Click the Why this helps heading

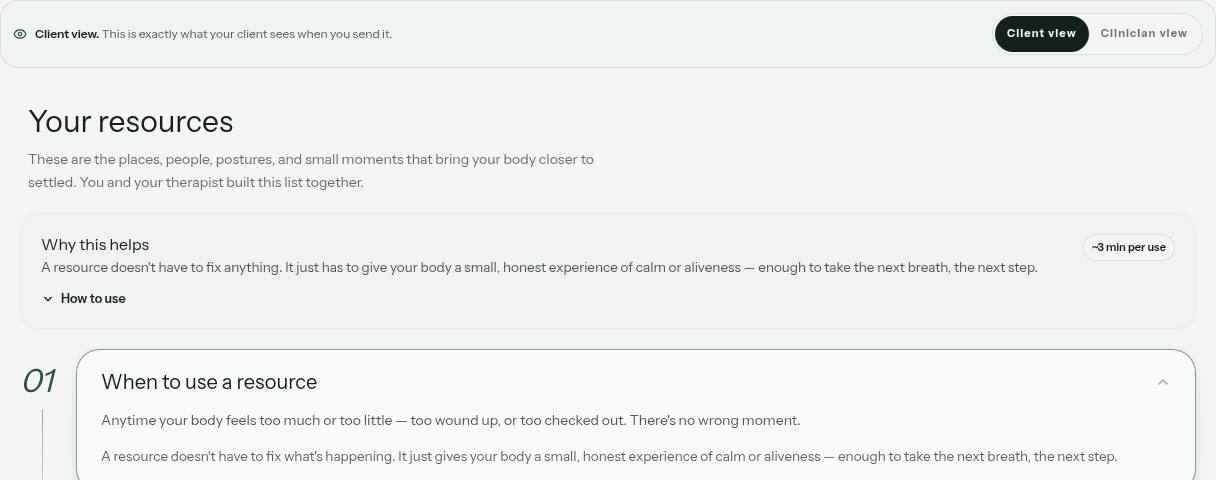pyautogui.click(x=95, y=245)
